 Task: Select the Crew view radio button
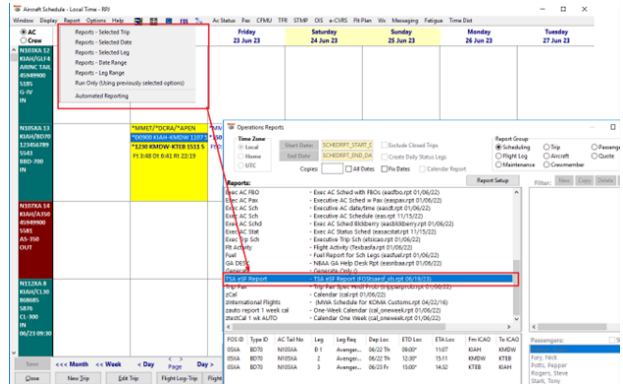point(23,41)
